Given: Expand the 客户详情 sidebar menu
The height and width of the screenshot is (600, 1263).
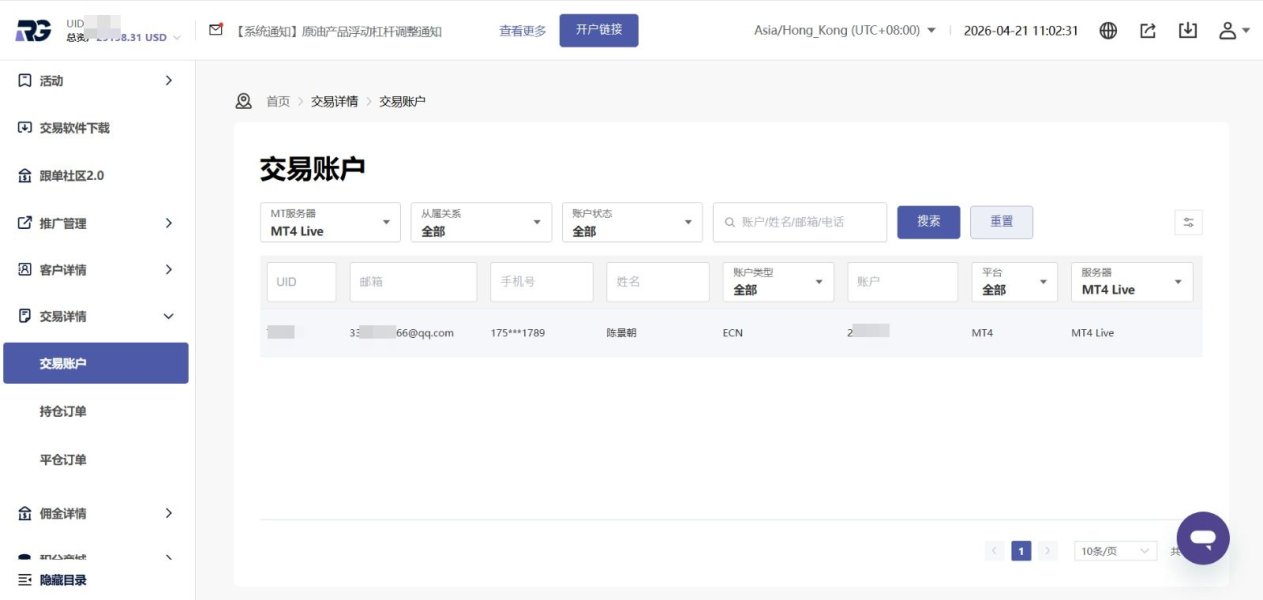Looking at the screenshot, I should click(x=95, y=270).
